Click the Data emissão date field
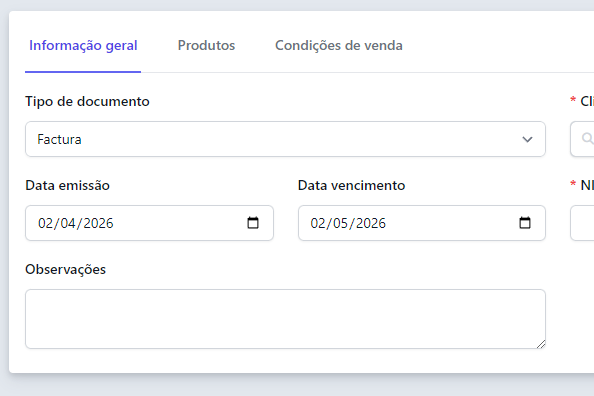This screenshot has height=396, width=594. tap(149, 223)
